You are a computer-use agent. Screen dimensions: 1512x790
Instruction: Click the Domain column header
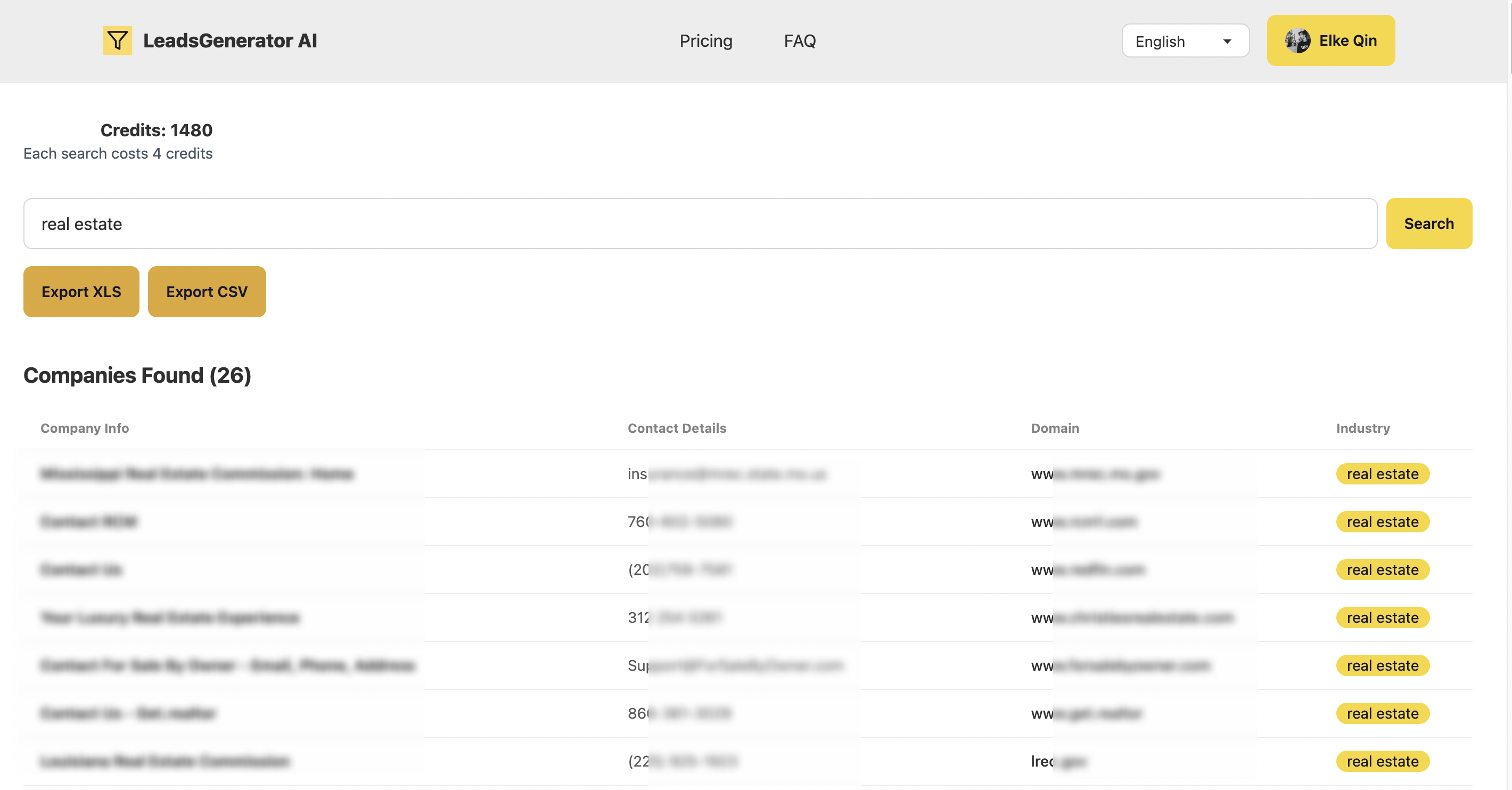point(1054,428)
